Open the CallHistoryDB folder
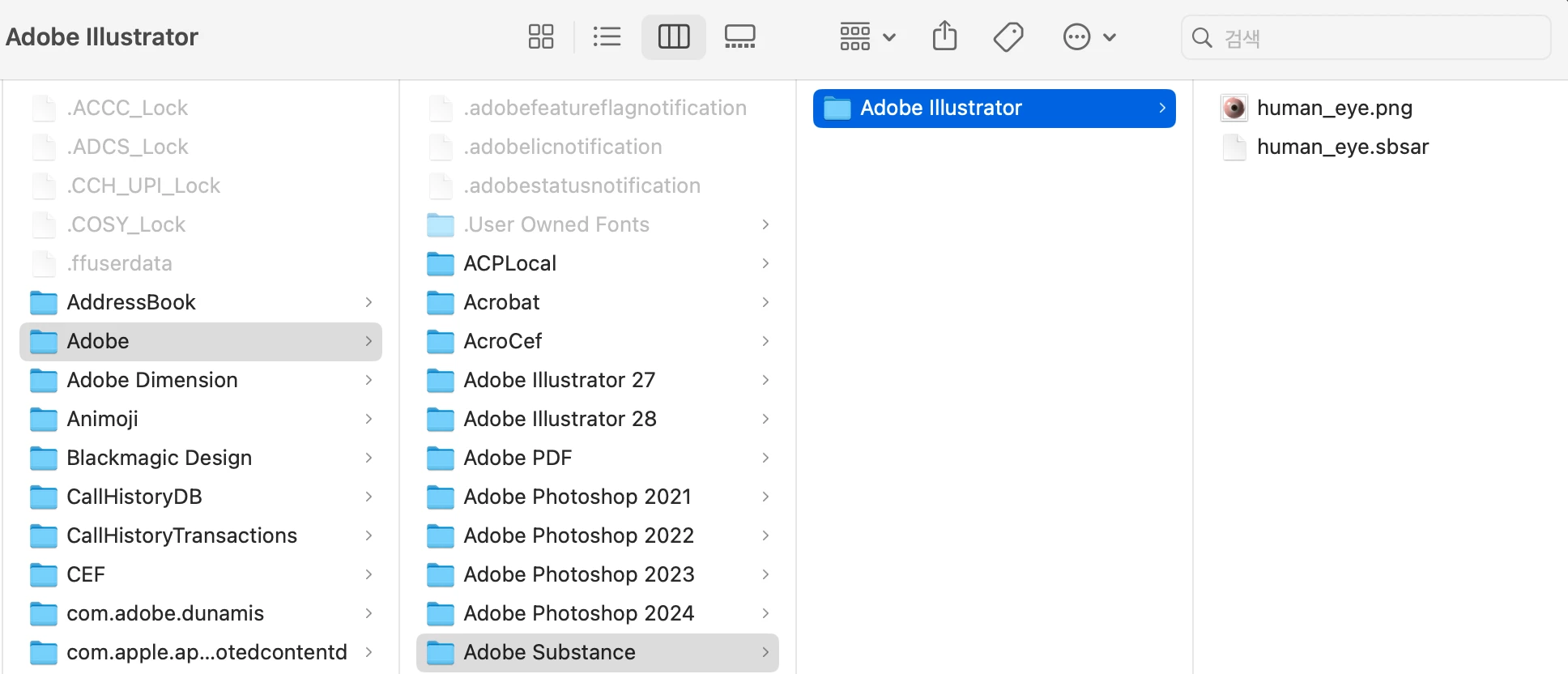The height and width of the screenshot is (674, 1568). point(201,497)
